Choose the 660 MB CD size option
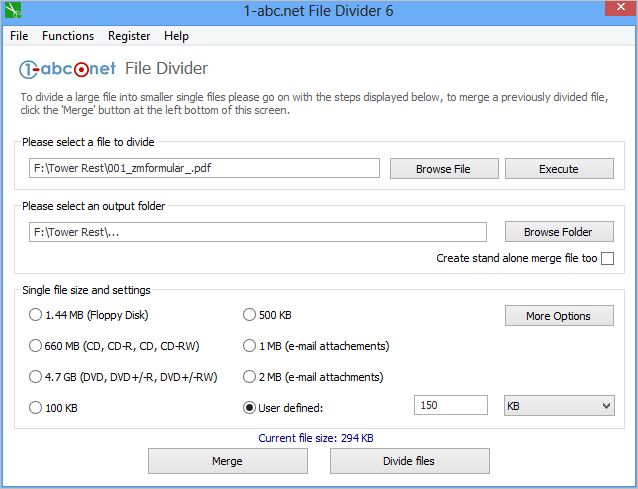The width and height of the screenshot is (638, 489). tap(36, 346)
